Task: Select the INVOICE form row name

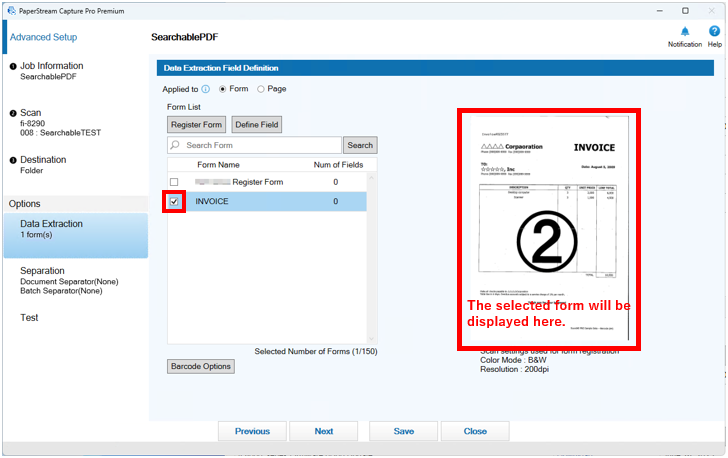Action: 212,202
